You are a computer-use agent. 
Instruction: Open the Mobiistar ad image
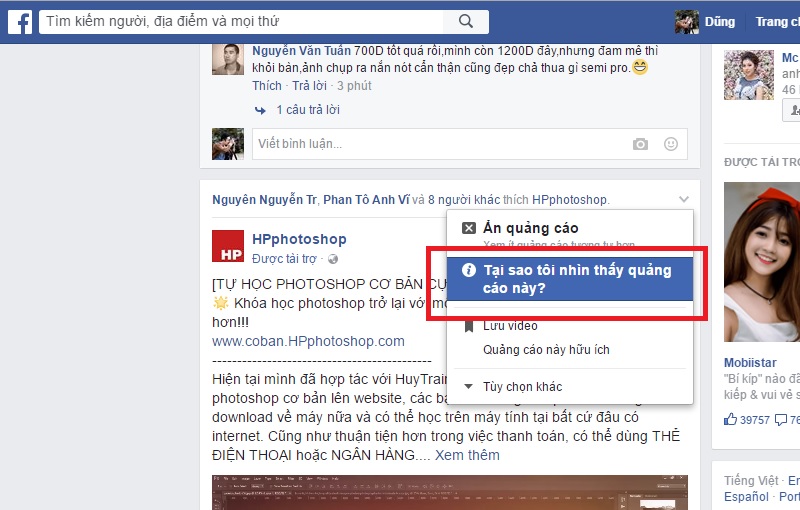pyautogui.click(x=762, y=262)
